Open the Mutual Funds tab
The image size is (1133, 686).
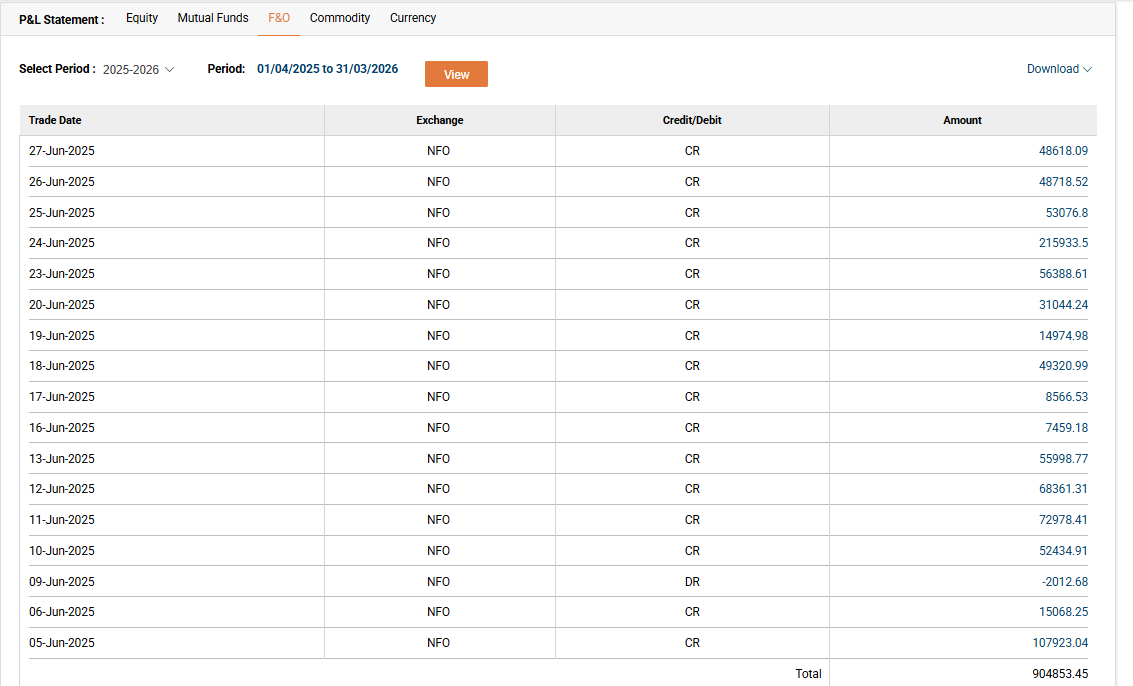coord(213,18)
